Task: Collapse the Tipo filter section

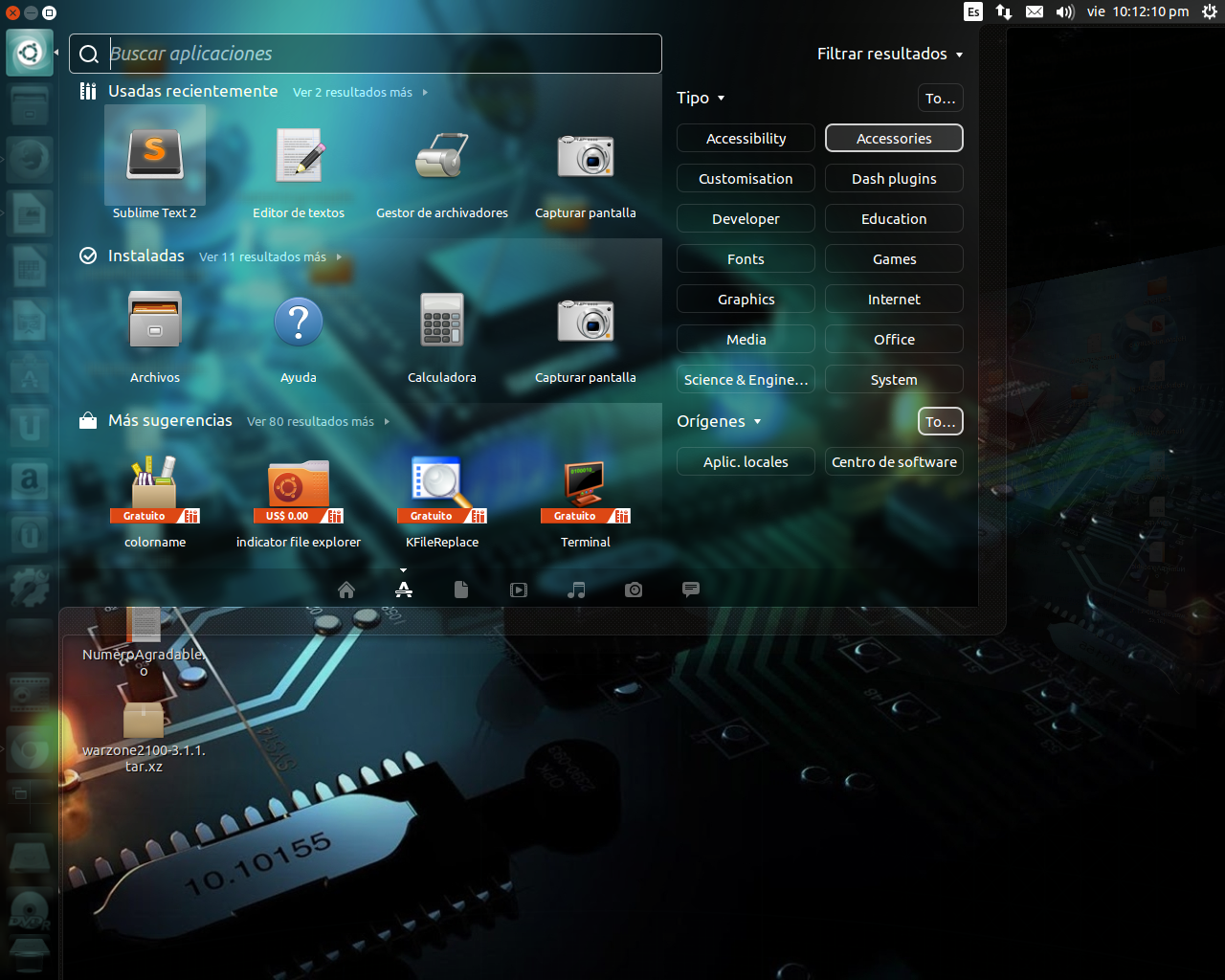Action: (x=702, y=98)
